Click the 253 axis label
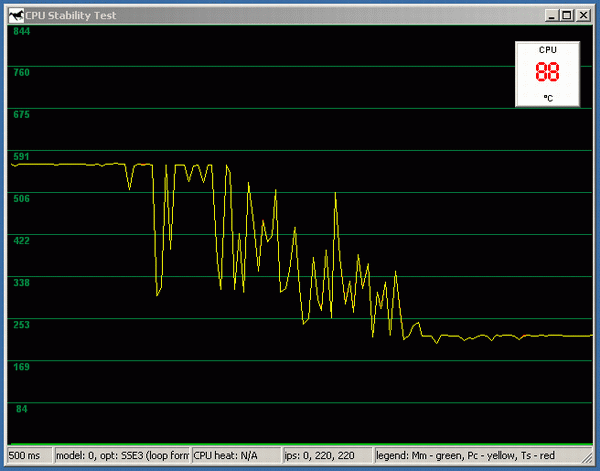Image resolution: width=600 pixels, height=471 pixels. click(21, 325)
